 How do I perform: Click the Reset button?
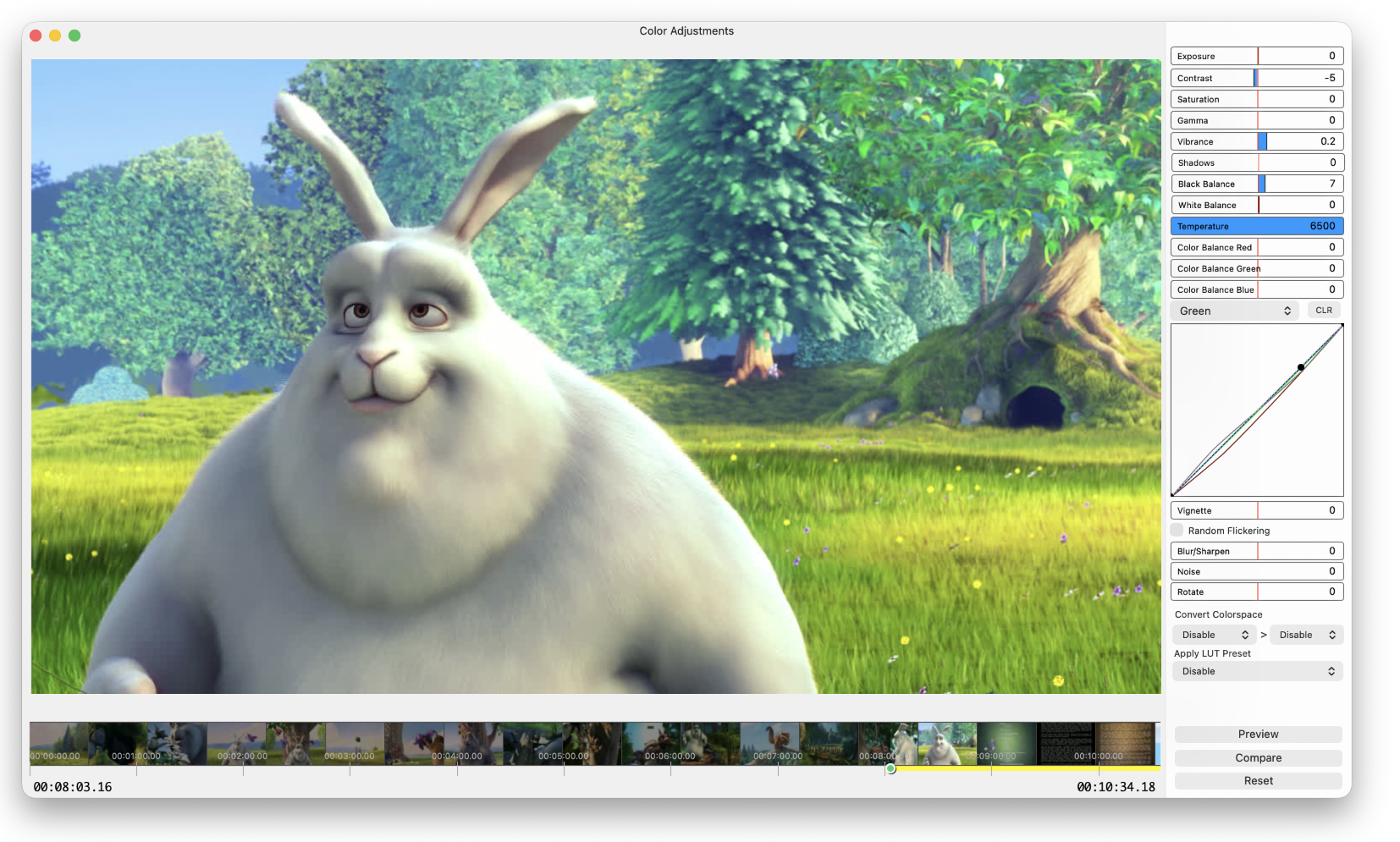coord(1258,781)
